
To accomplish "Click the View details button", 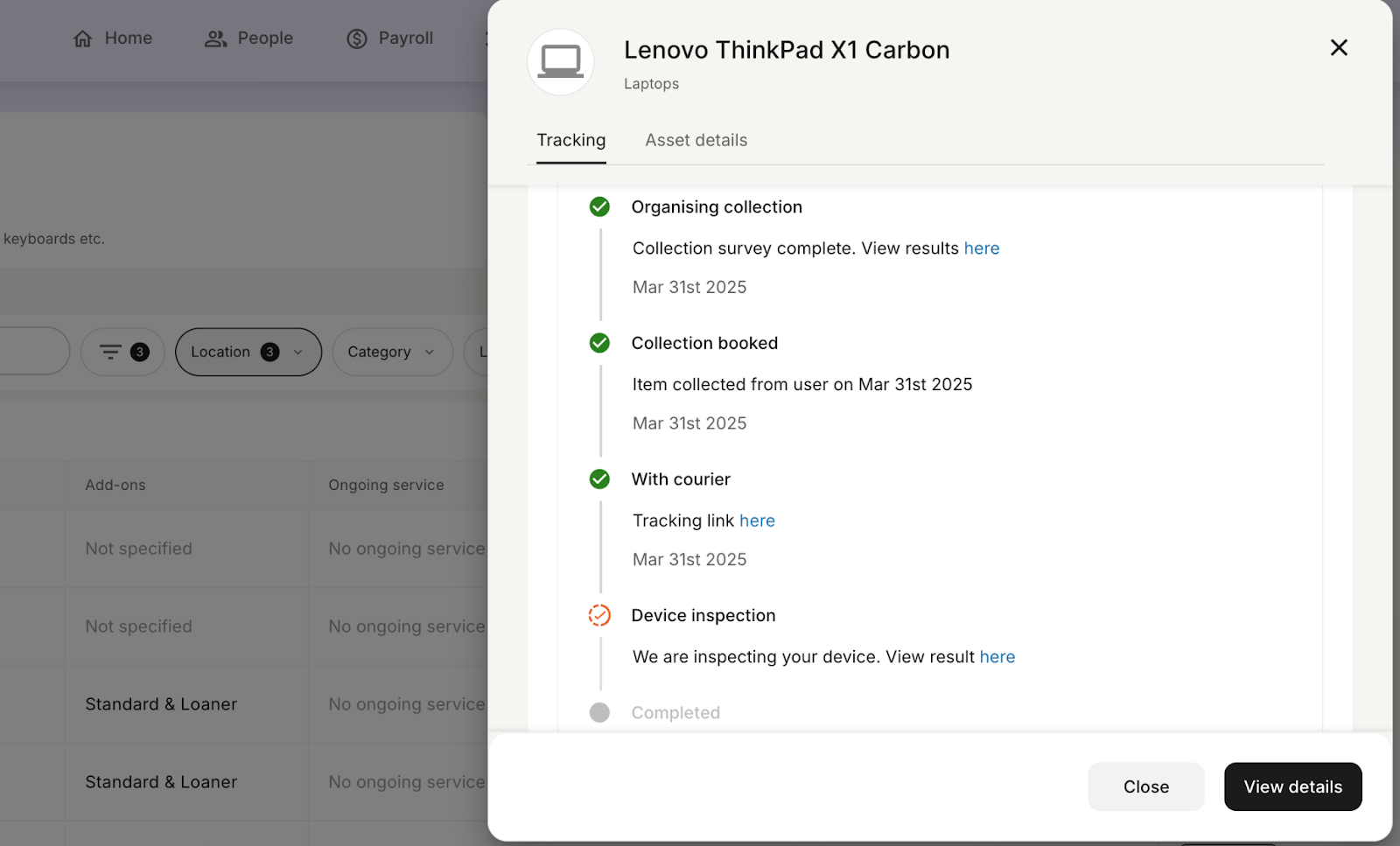I will point(1293,787).
